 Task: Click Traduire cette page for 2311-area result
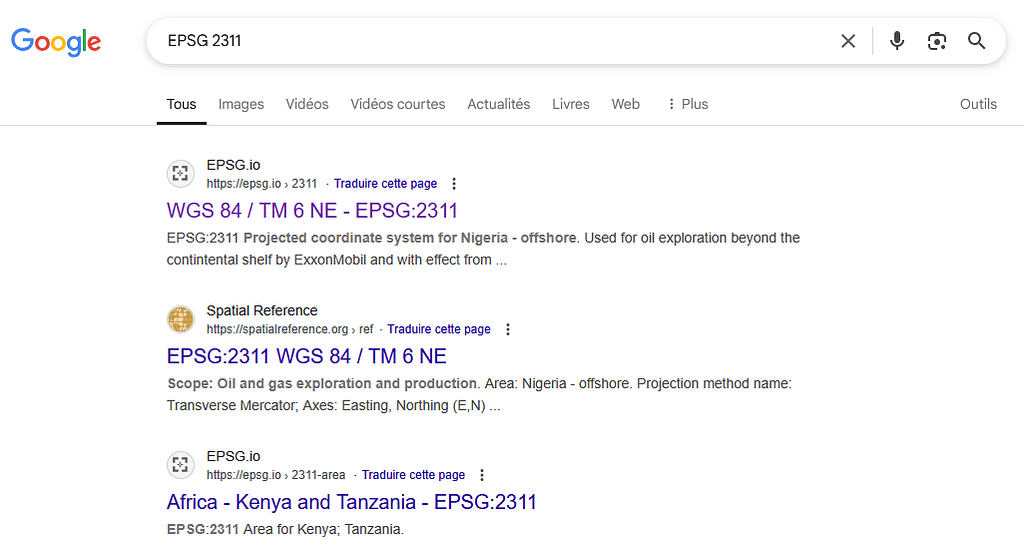(x=413, y=475)
